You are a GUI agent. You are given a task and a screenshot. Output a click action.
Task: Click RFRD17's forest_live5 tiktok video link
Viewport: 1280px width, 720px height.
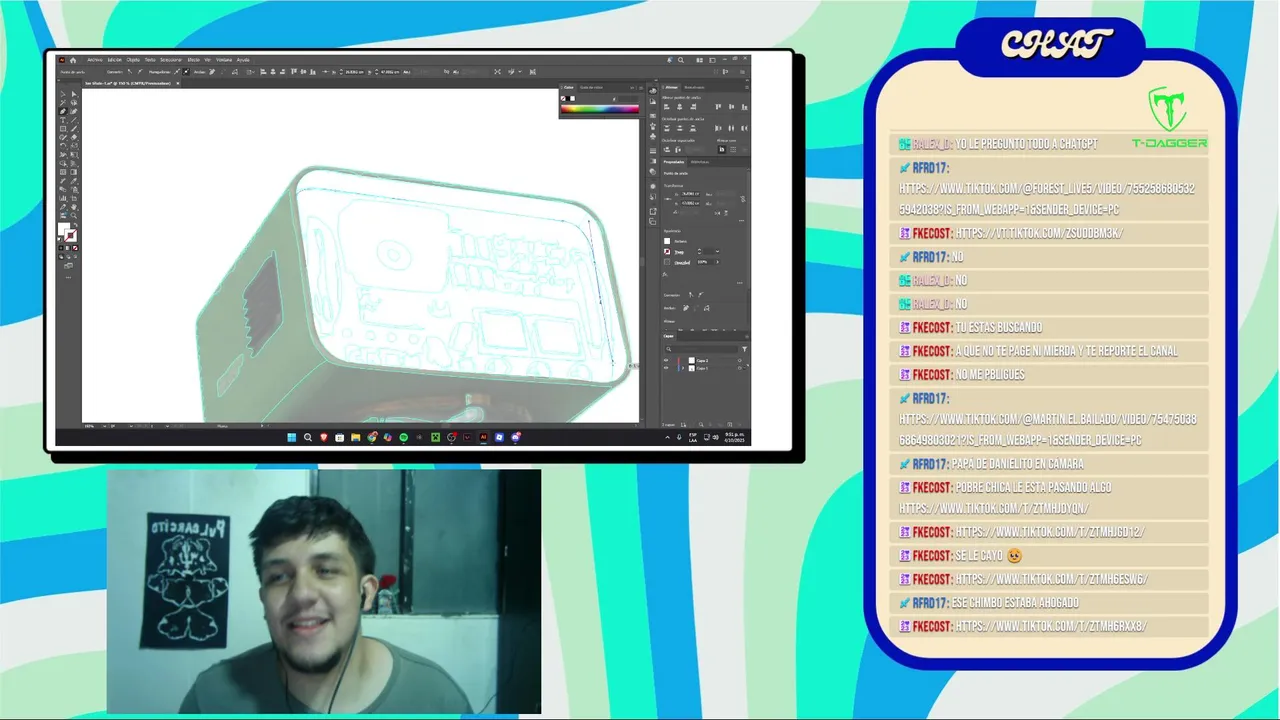click(1047, 199)
